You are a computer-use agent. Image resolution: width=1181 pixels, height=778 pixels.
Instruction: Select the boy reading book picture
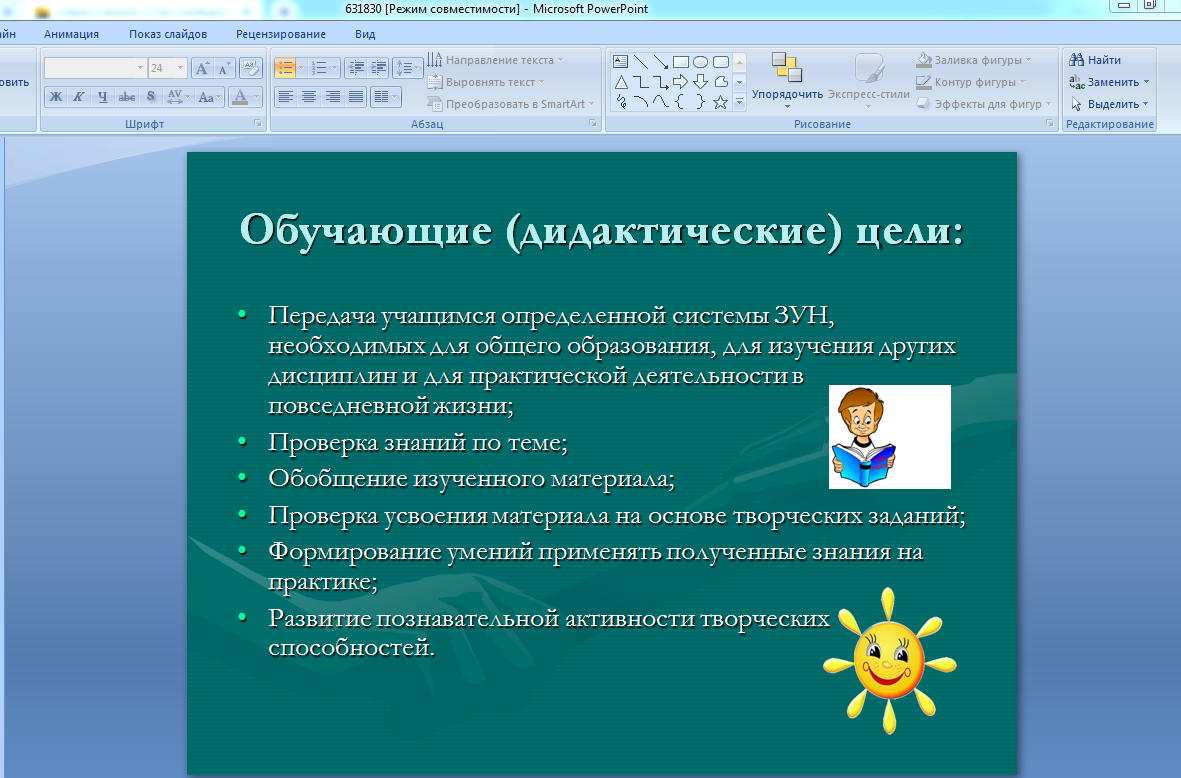click(890, 437)
